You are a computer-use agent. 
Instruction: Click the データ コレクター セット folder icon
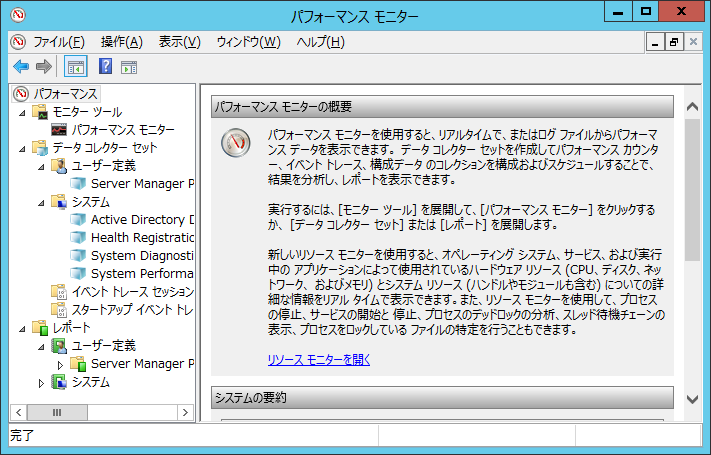pos(40,147)
